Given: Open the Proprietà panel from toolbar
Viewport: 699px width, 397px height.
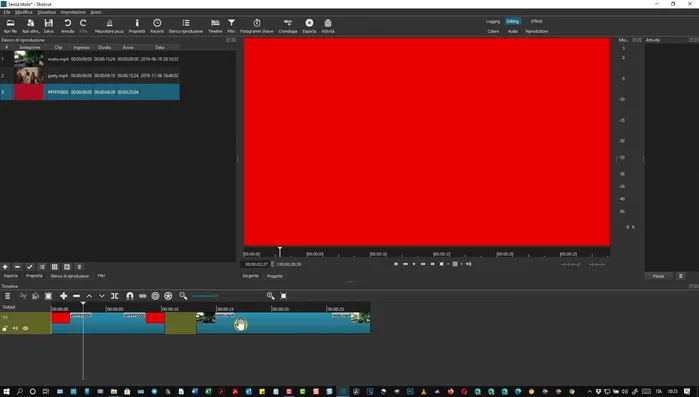Looking at the screenshot, I should click(137, 26).
